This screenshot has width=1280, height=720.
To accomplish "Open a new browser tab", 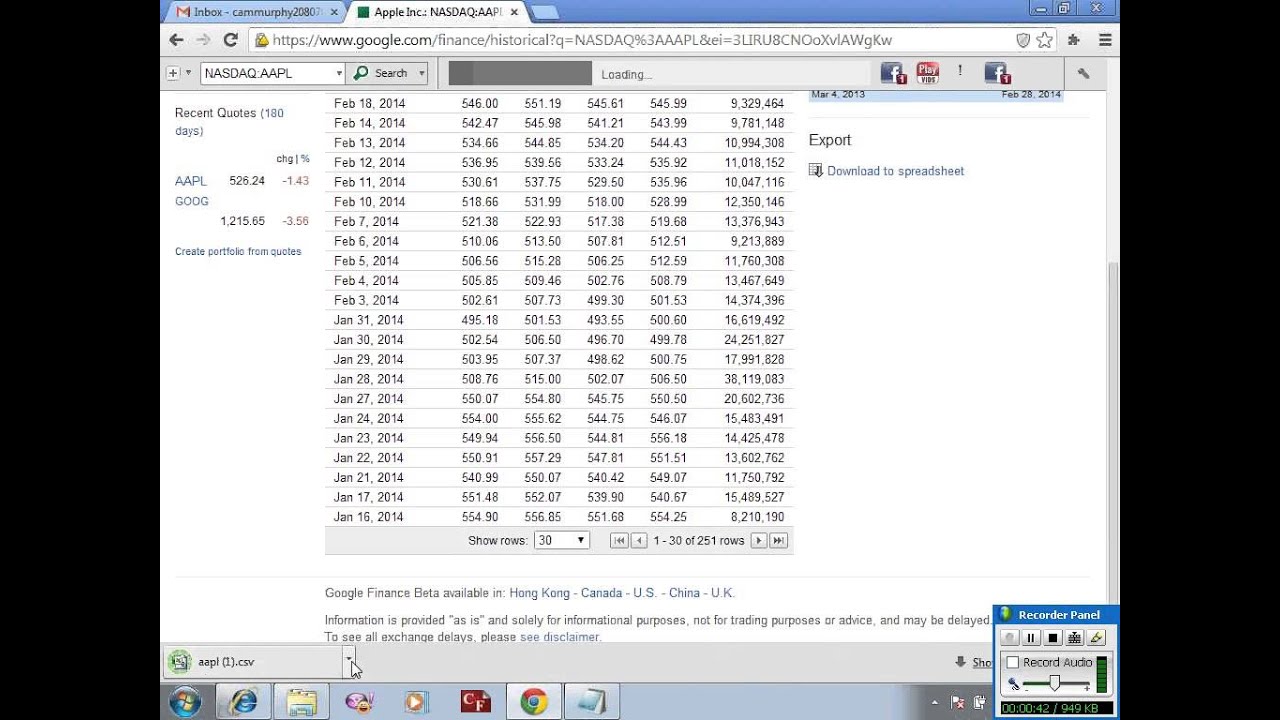I will coord(544,12).
